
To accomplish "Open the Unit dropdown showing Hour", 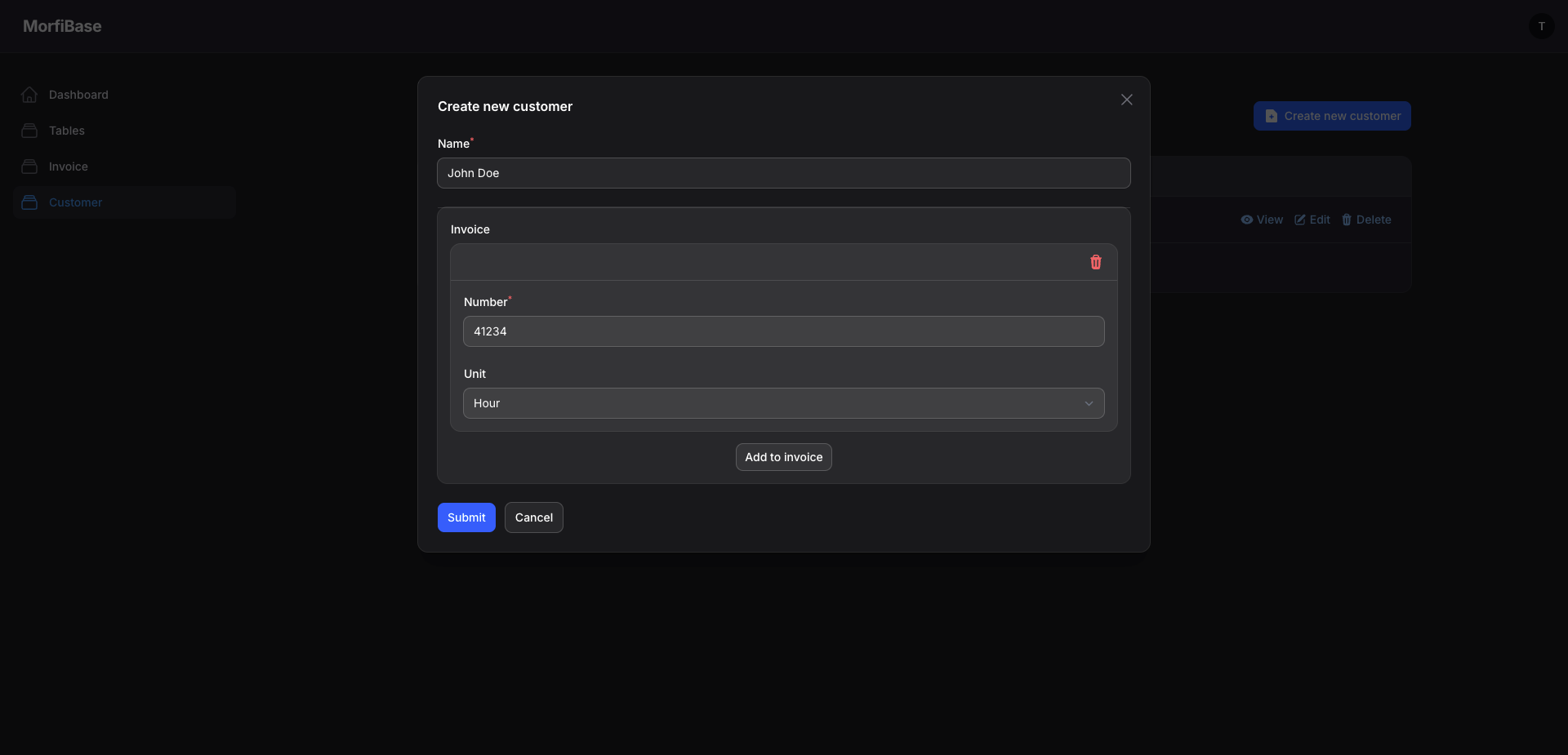I will click(784, 403).
